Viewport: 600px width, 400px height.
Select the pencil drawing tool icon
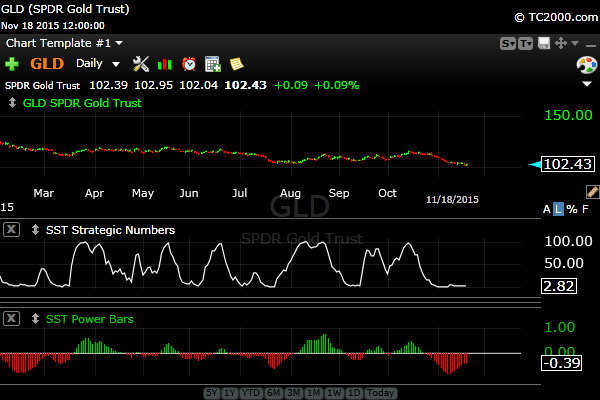(x=592, y=190)
